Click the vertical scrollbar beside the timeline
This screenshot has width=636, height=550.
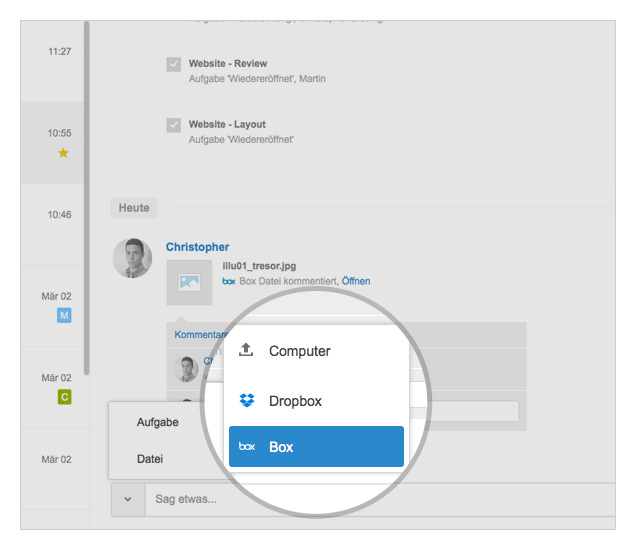tap(87, 200)
